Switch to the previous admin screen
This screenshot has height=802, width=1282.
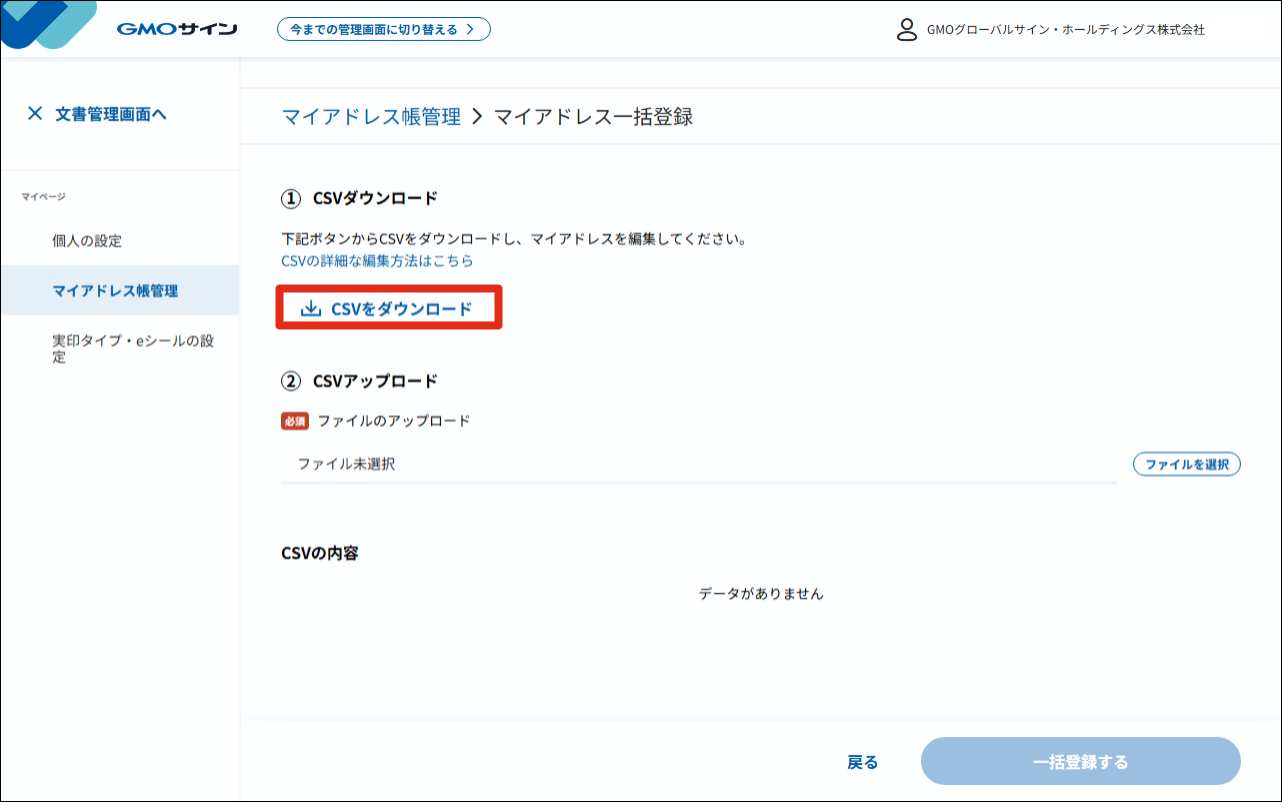click(x=384, y=29)
